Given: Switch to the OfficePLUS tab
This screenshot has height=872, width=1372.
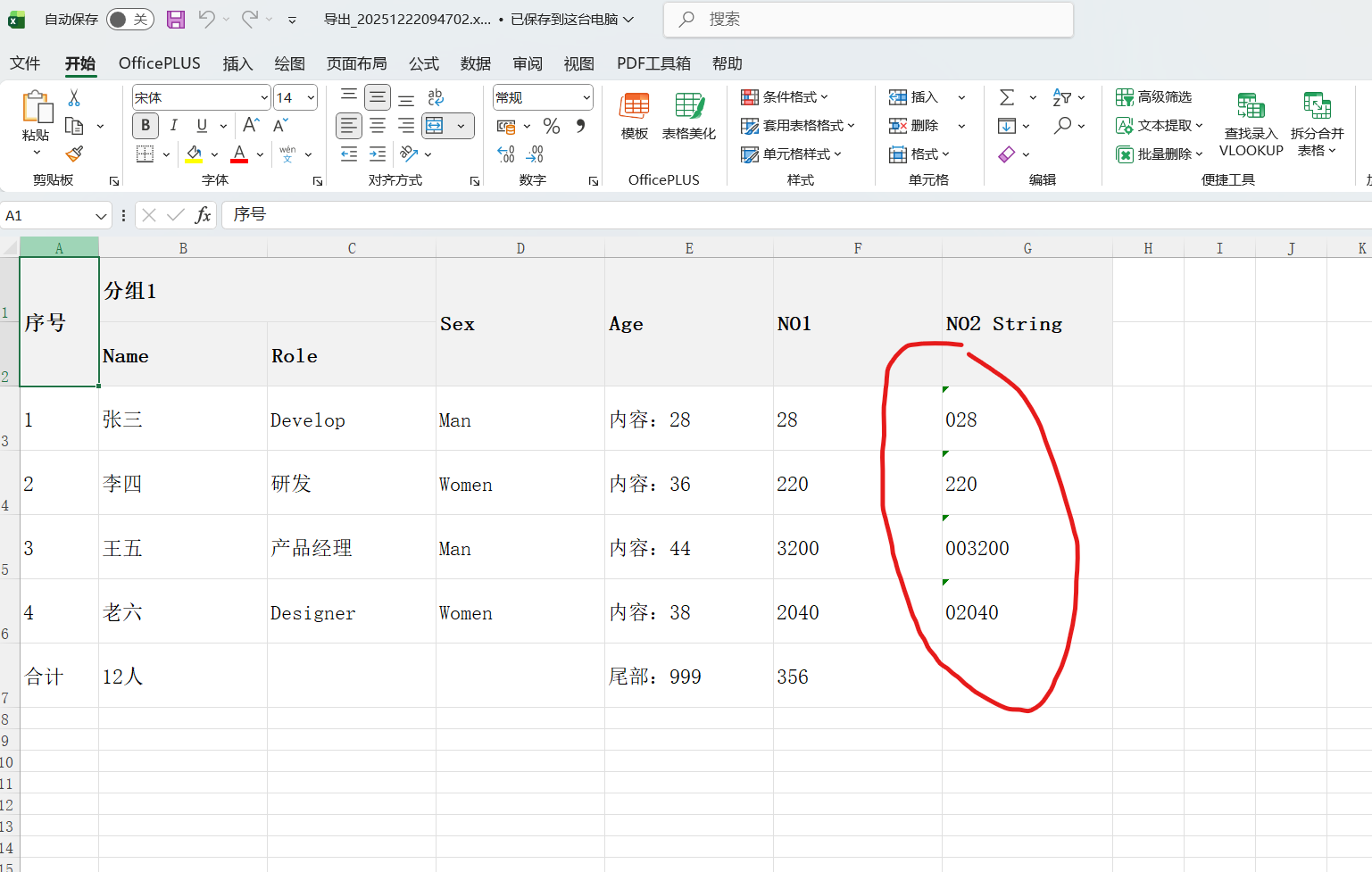Looking at the screenshot, I should pos(160,63).
